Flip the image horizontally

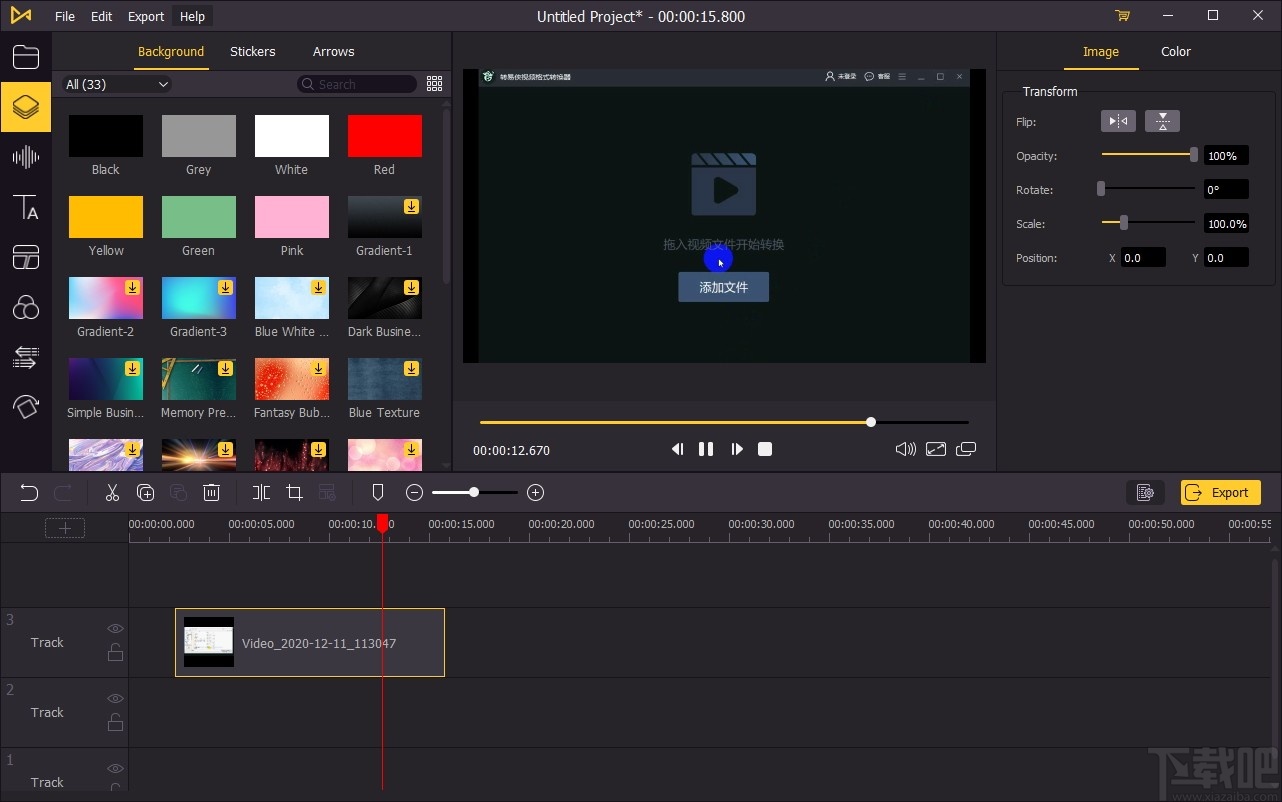[x=1117, y=120]
